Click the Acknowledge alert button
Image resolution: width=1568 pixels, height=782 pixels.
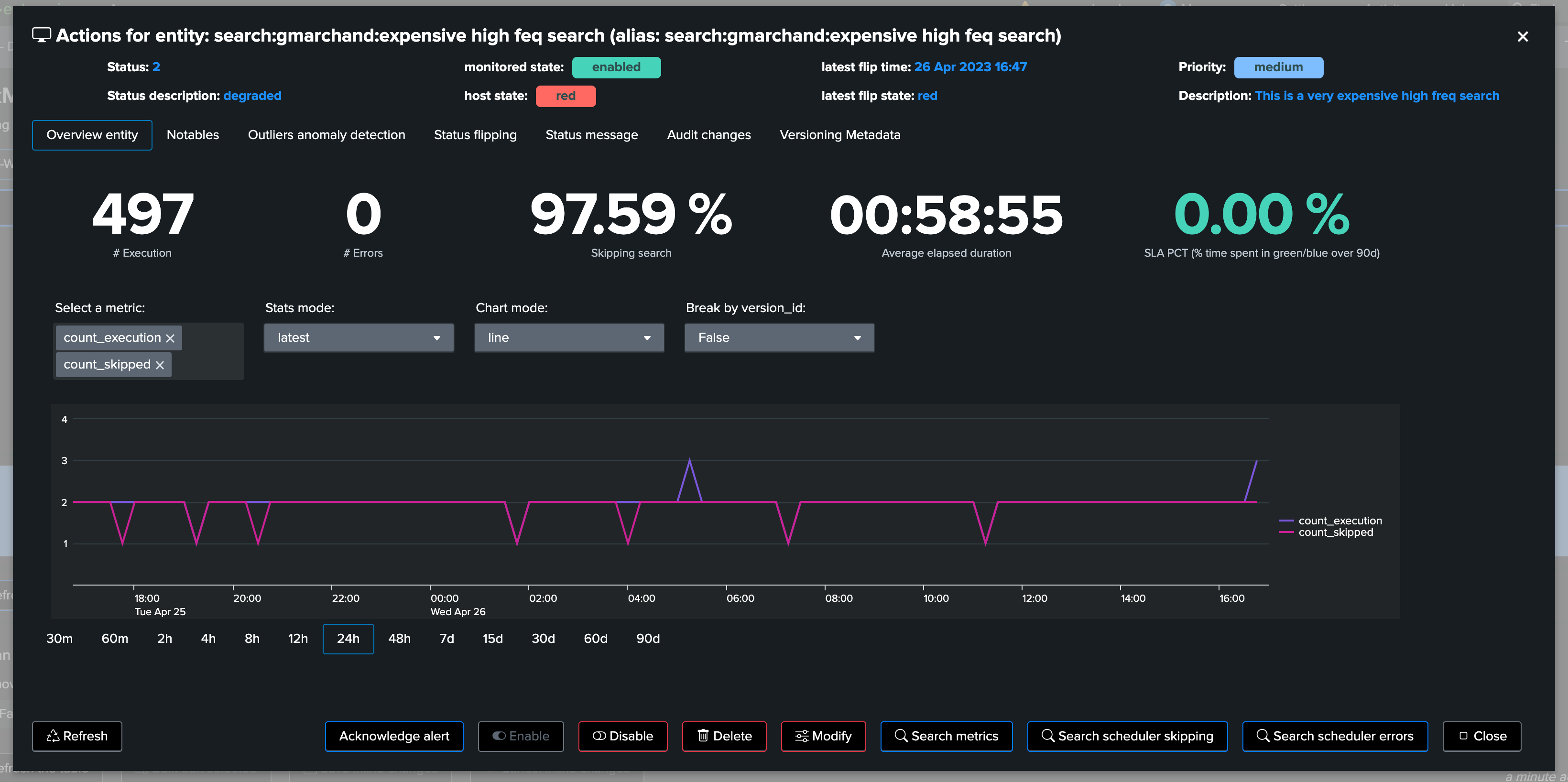[x=394, y=737]
